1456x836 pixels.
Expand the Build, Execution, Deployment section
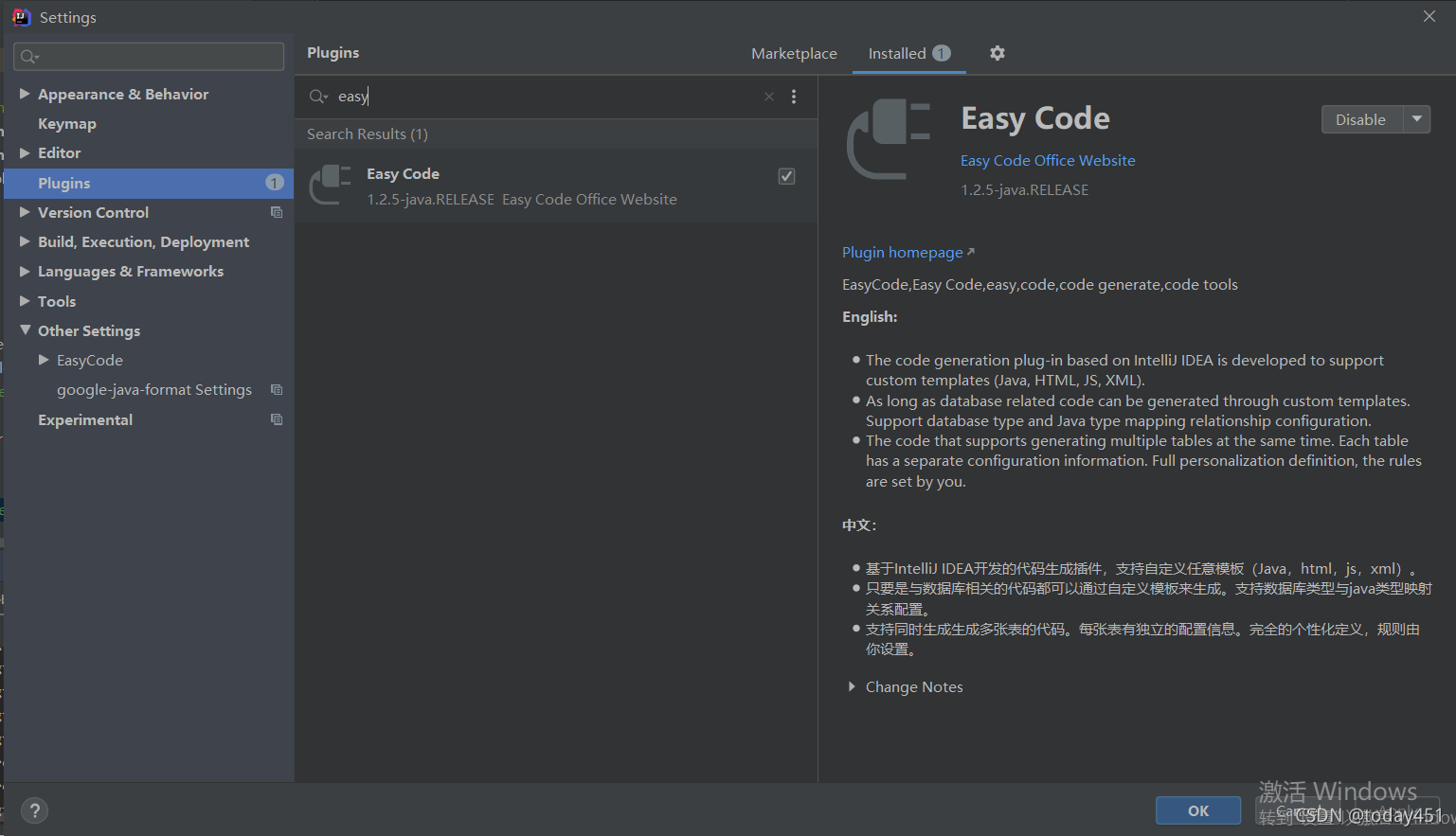(25, 241)
